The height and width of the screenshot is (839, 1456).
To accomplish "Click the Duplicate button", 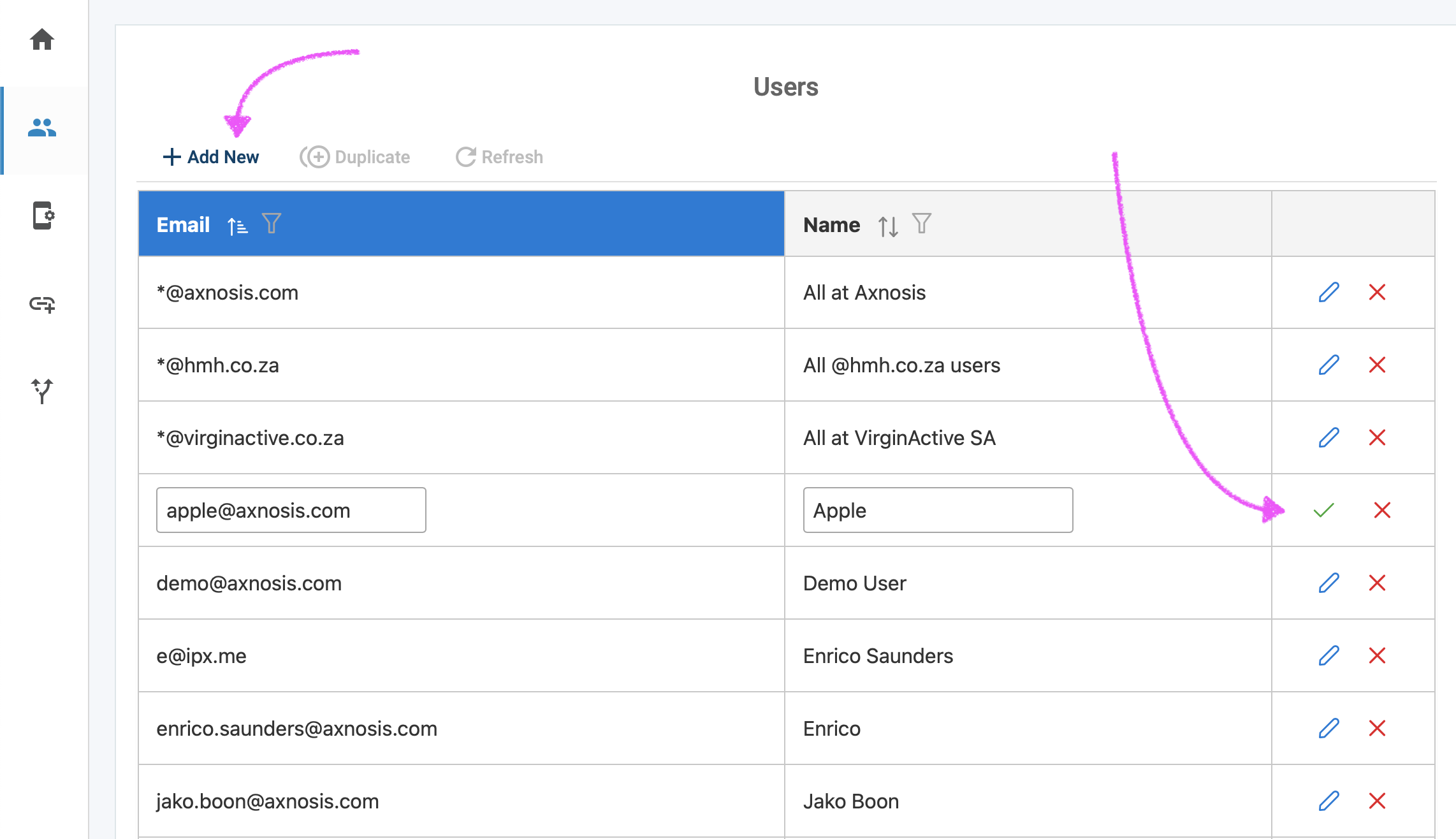I will [x=355, y=157].
